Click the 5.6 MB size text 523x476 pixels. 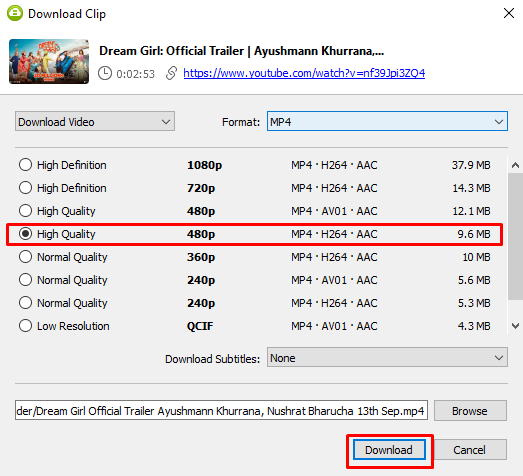tap(474, 280)
